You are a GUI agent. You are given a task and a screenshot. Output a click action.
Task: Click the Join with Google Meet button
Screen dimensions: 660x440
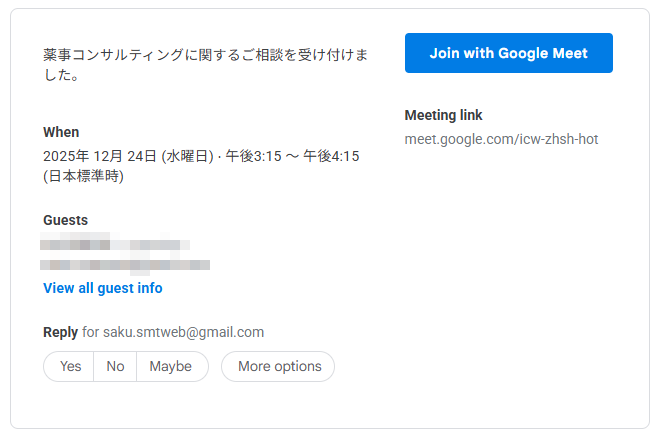[508, 53]
